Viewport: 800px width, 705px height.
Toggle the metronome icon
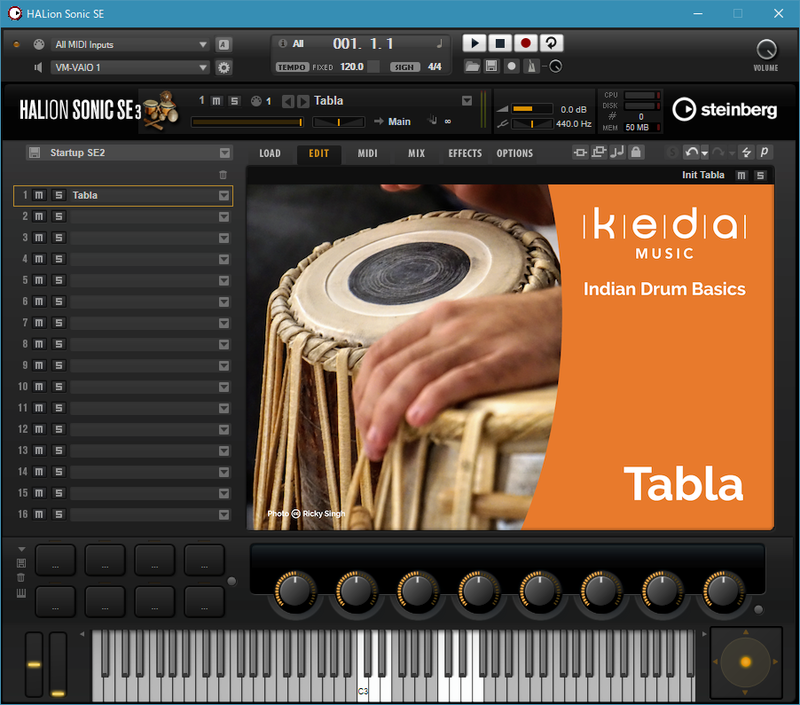531,66
